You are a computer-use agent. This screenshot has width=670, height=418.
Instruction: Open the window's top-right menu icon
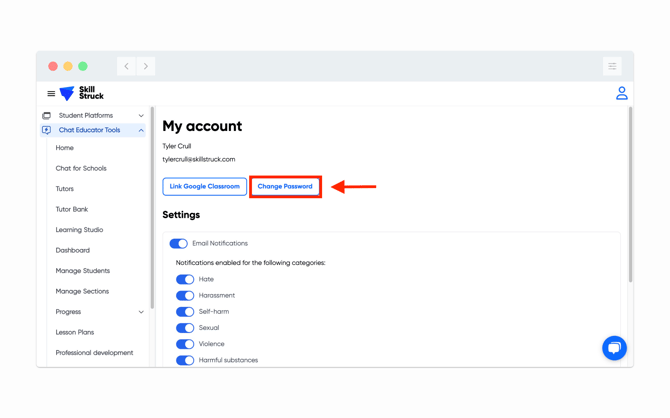click(612, 66)
